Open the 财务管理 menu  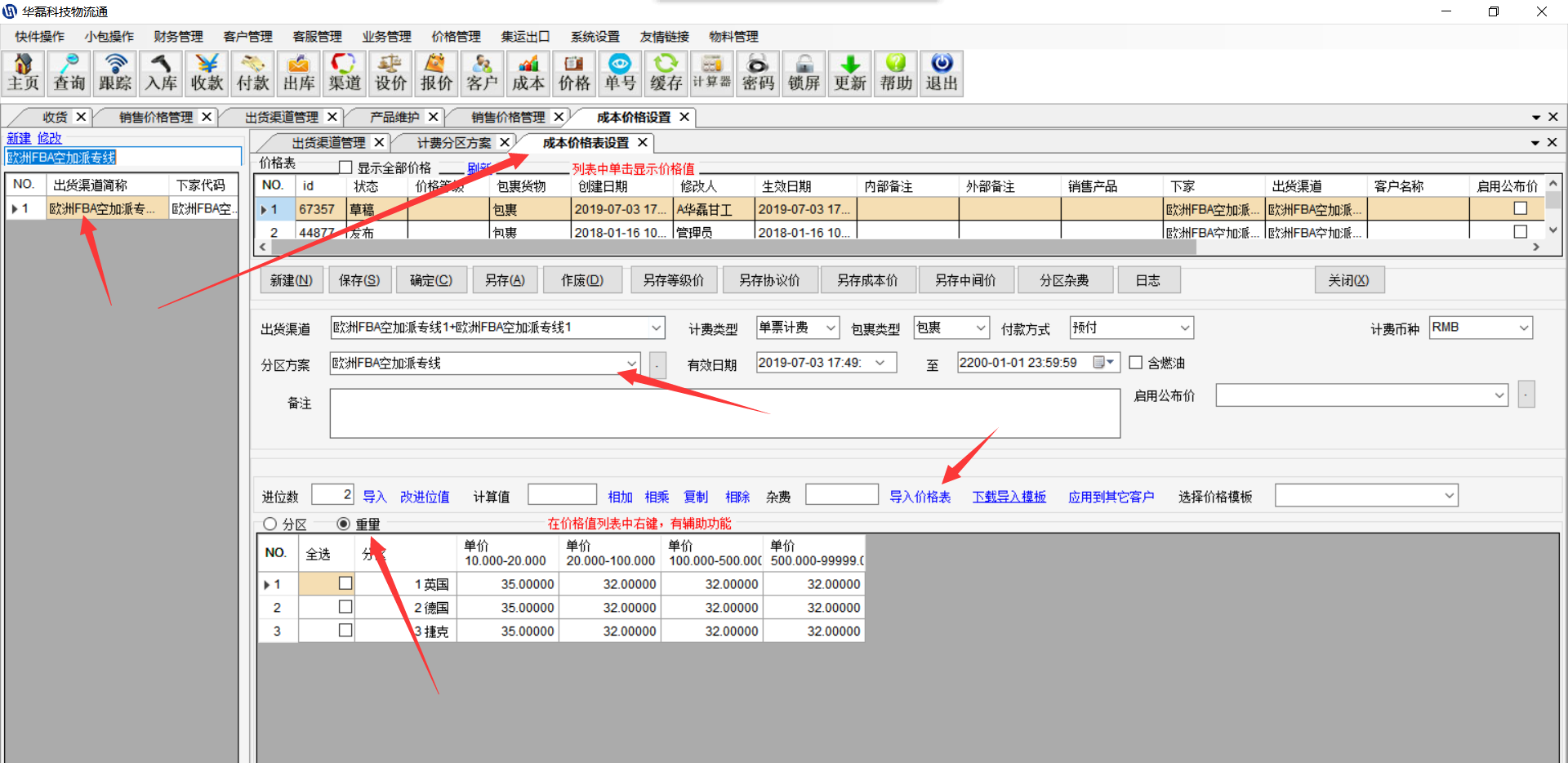[x=178, y=37]
